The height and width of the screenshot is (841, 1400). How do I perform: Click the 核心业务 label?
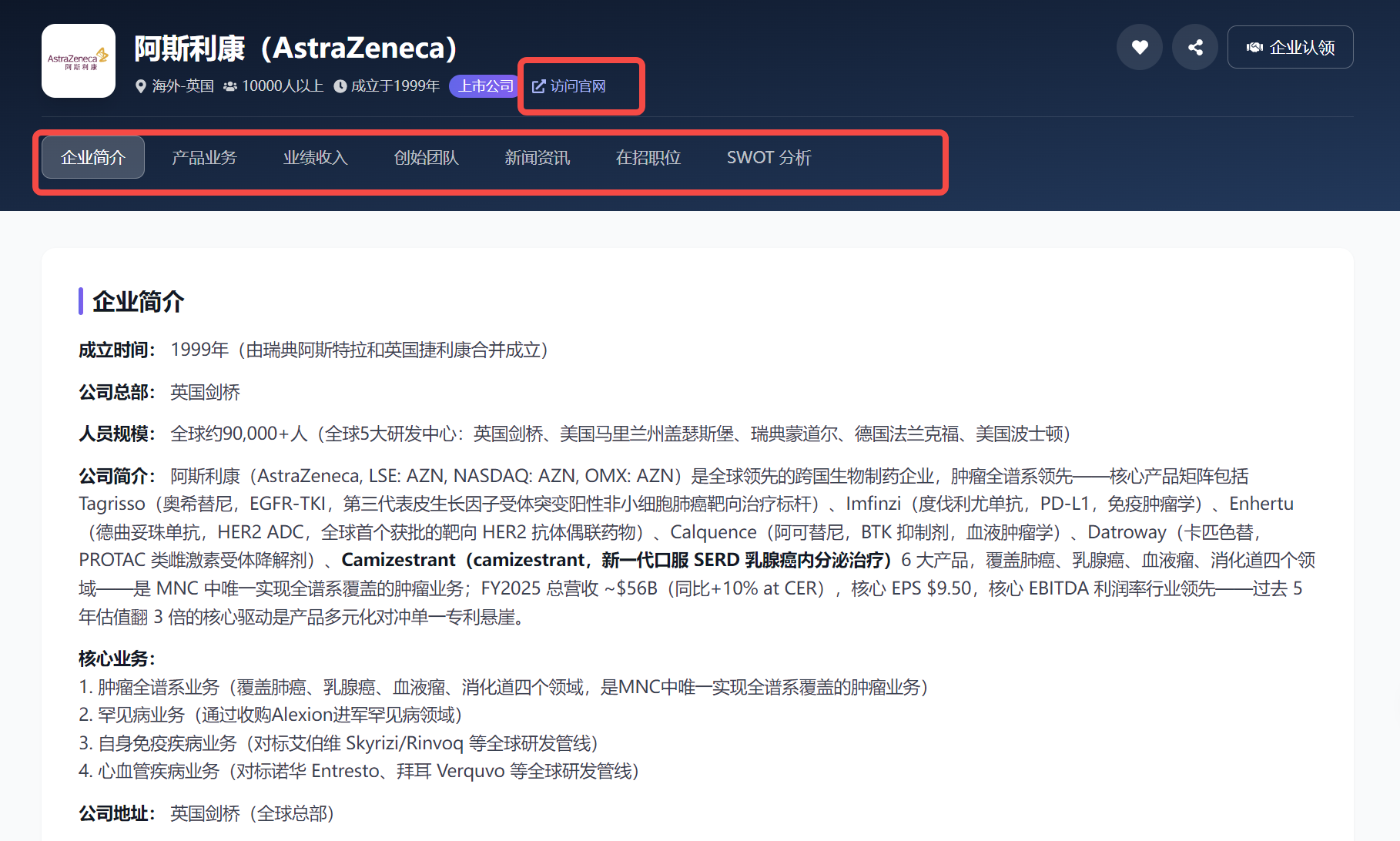pyautogui.click(x=116, y=659)
